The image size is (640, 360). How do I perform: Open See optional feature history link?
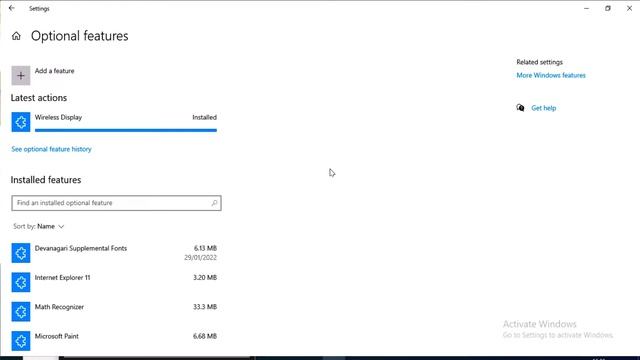51,149
